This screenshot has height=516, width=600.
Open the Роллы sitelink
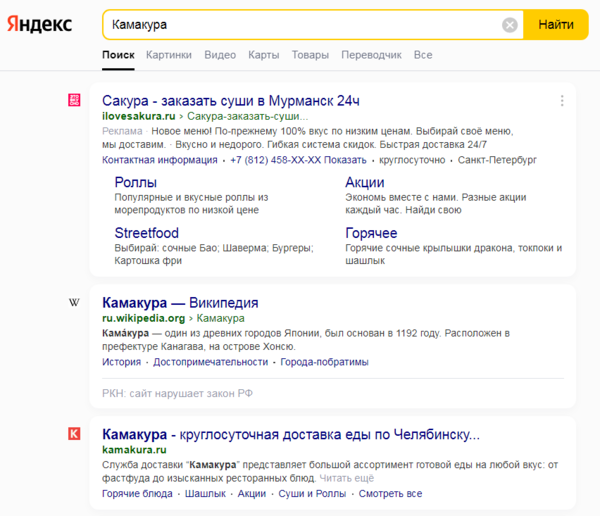pyautogui.click(x=135, y=182)
